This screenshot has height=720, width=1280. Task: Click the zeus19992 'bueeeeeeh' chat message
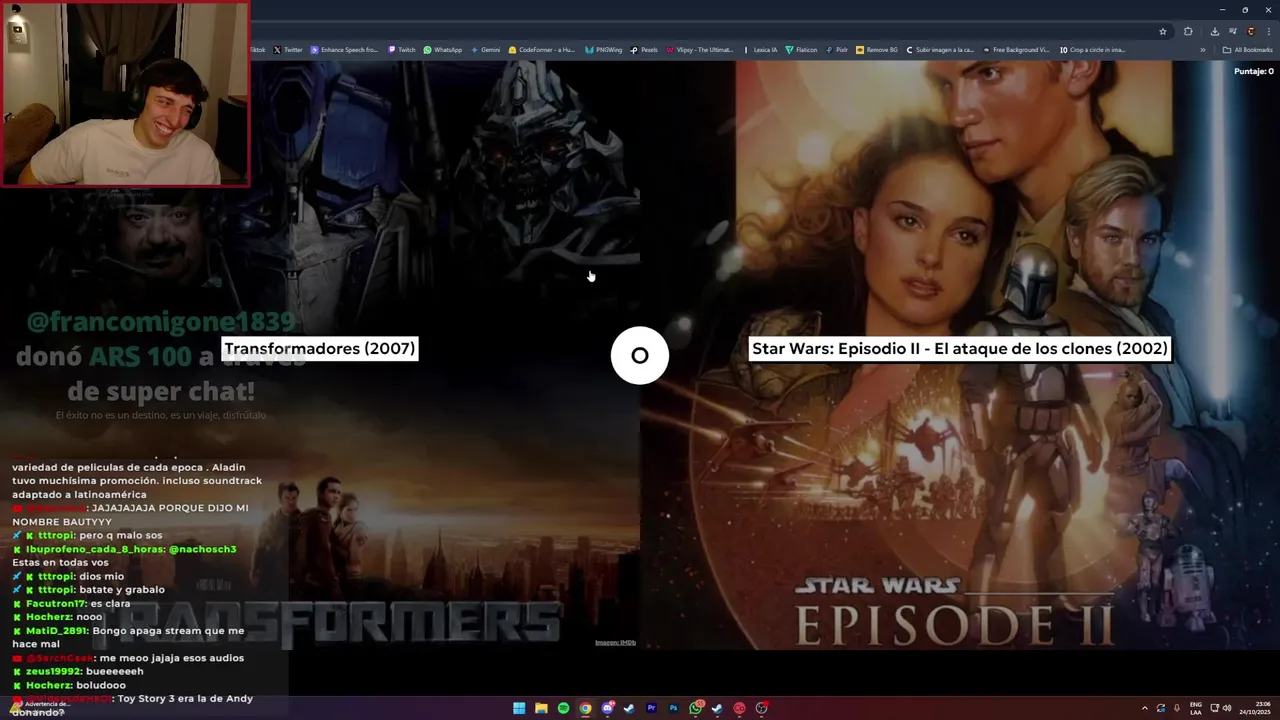click(78, 671)
